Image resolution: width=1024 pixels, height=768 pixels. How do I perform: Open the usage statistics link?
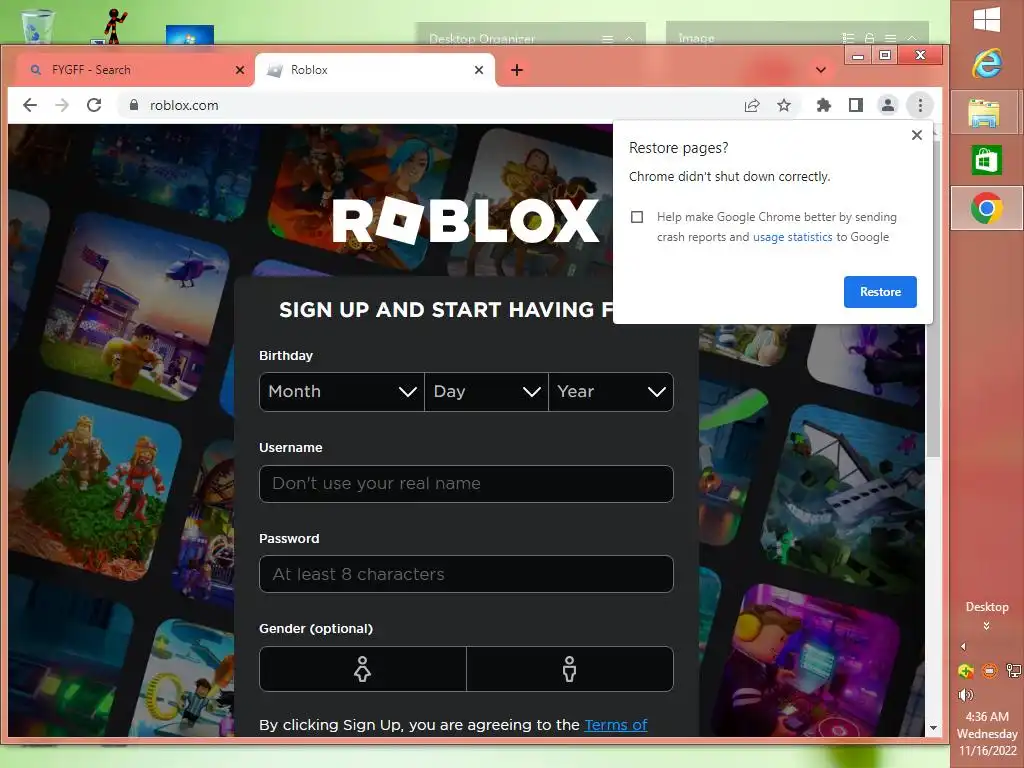(x=793, y=237)
